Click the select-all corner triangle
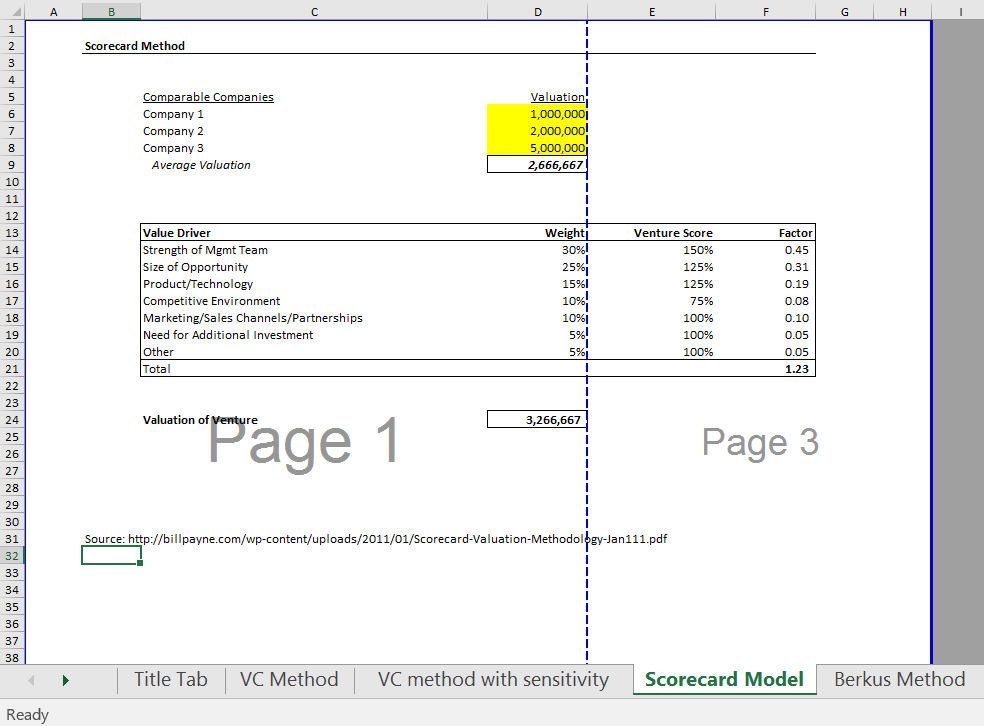984x726 pixels. click(x=16, y=12)
